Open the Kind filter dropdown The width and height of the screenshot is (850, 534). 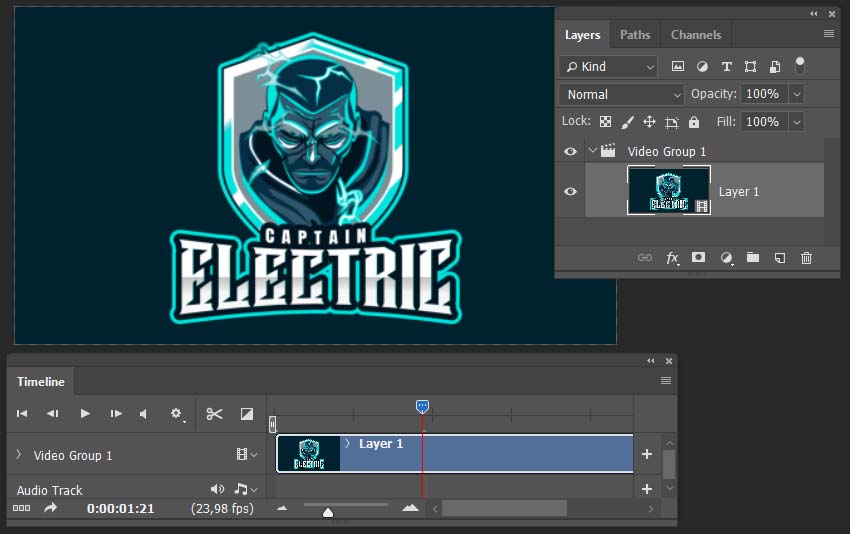pyautogui.click(x=608, y=67)
